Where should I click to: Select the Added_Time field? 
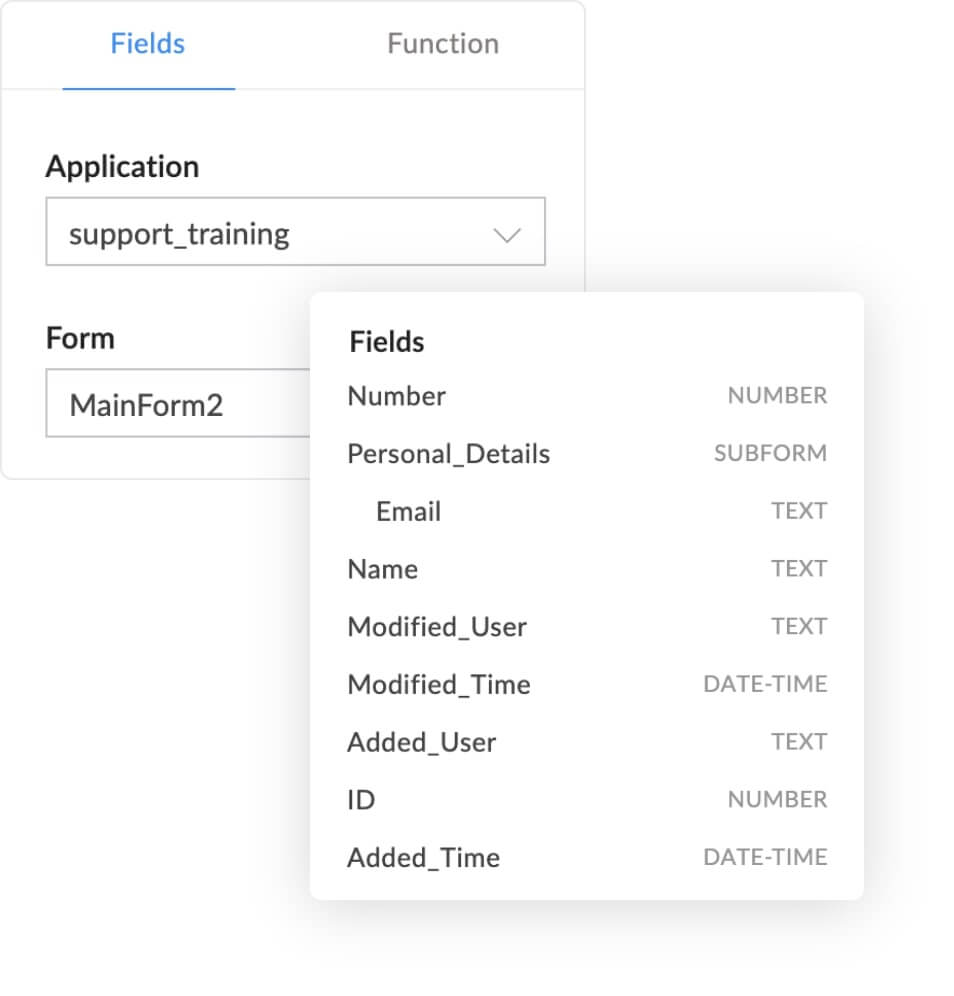(424, 858)
